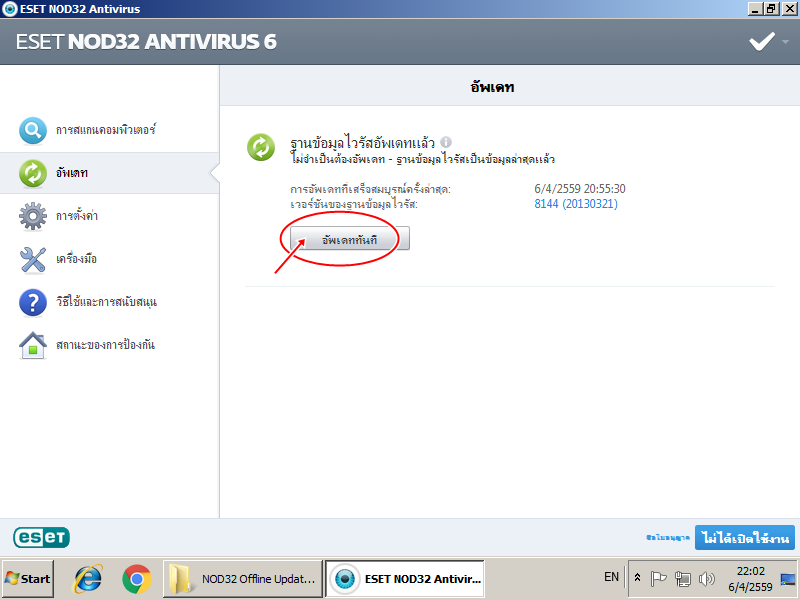
Task: Open the computer scan magnifier icon
Action: [33, 130]
